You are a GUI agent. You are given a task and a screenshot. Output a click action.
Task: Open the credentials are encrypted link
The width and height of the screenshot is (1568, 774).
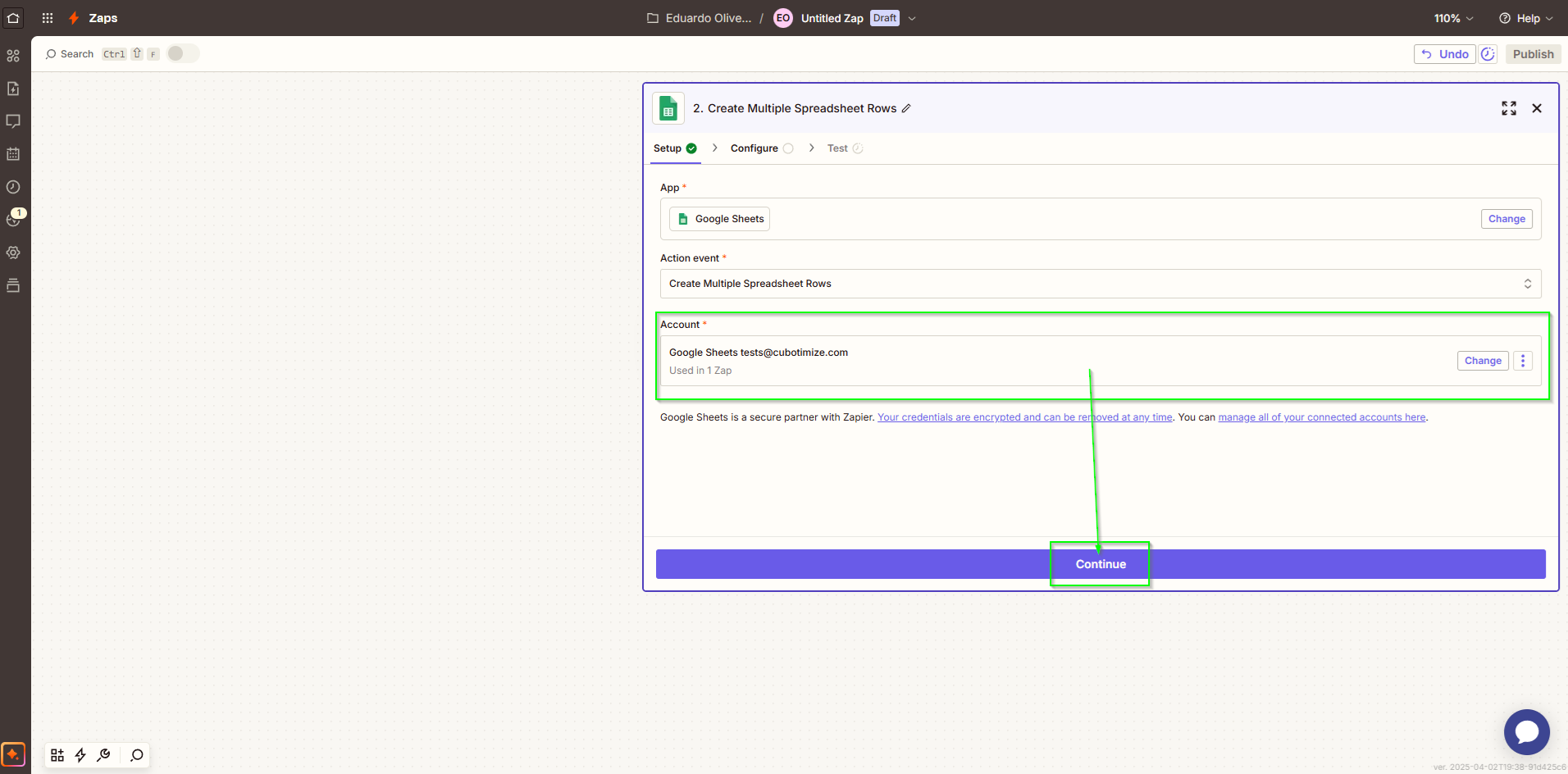pyautogui.click(x=1025, y=417)
